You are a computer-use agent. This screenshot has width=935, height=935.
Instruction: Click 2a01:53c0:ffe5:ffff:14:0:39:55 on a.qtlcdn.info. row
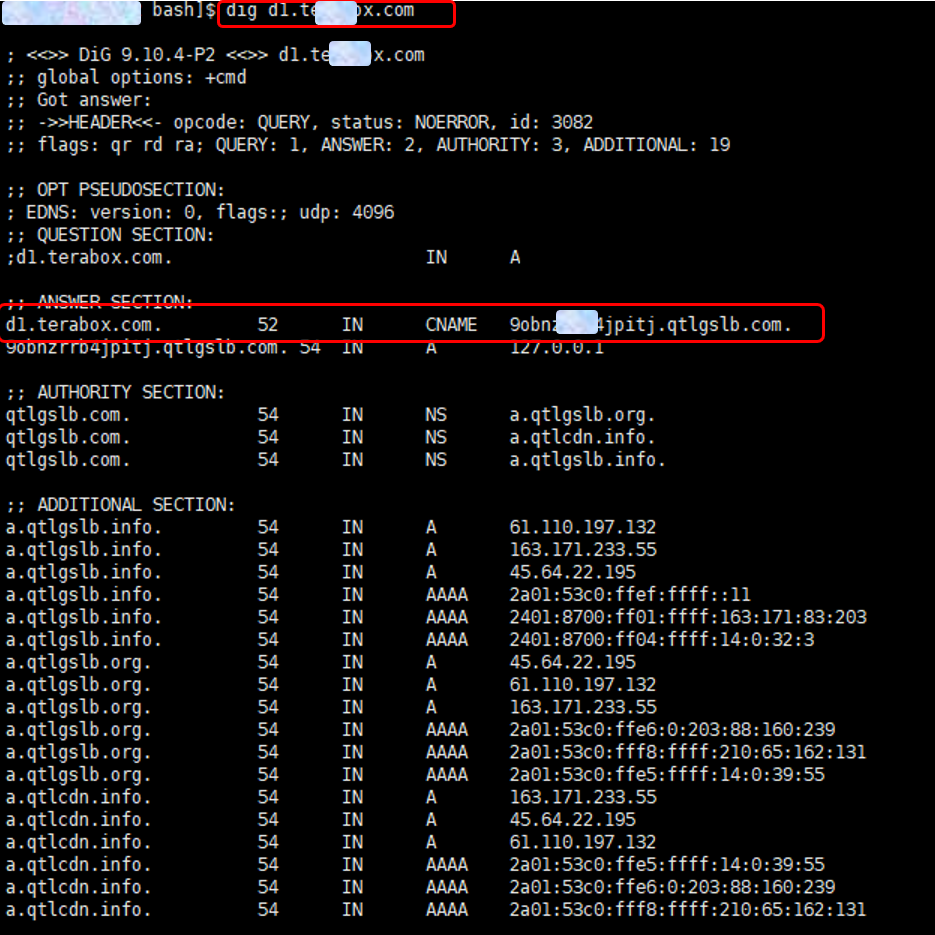tap(667, 865)
